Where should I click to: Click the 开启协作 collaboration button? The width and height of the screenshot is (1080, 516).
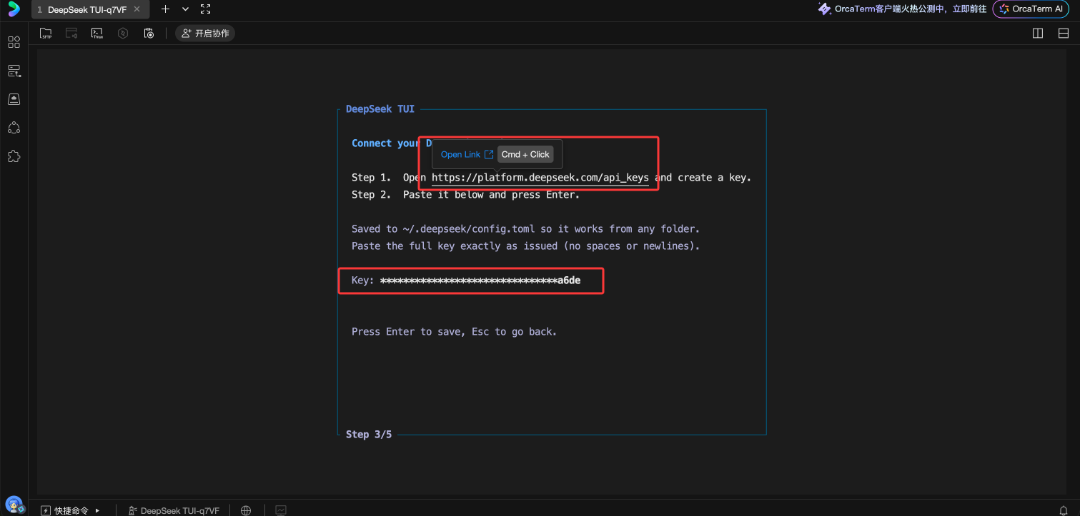[205, 33]
